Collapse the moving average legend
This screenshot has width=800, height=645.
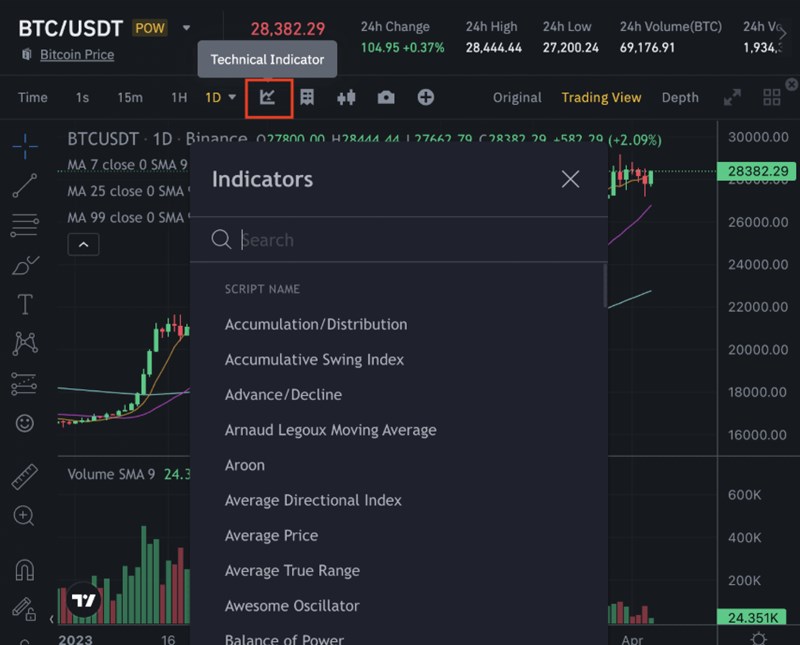coord(83,244)
